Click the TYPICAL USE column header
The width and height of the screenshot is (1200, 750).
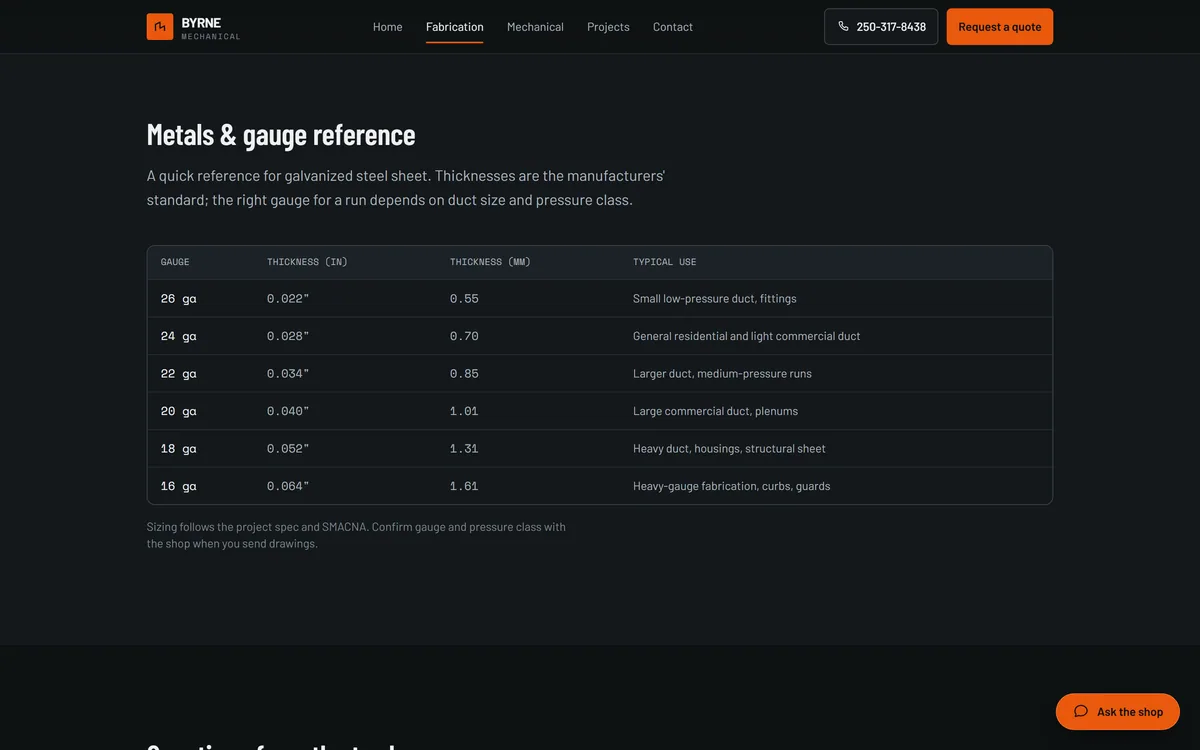point(665,262)
